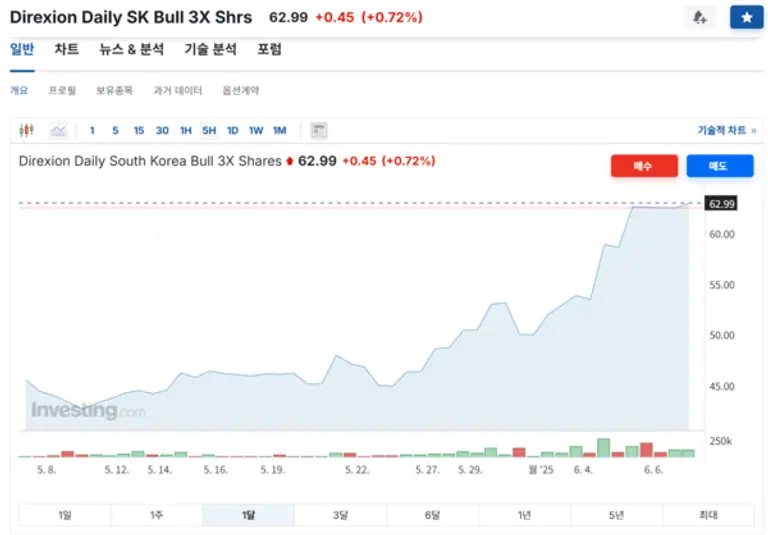This screenshot has width=768, height=535.
Task: Open the 기술 분석 tab
Action: (x=210, y=49)
